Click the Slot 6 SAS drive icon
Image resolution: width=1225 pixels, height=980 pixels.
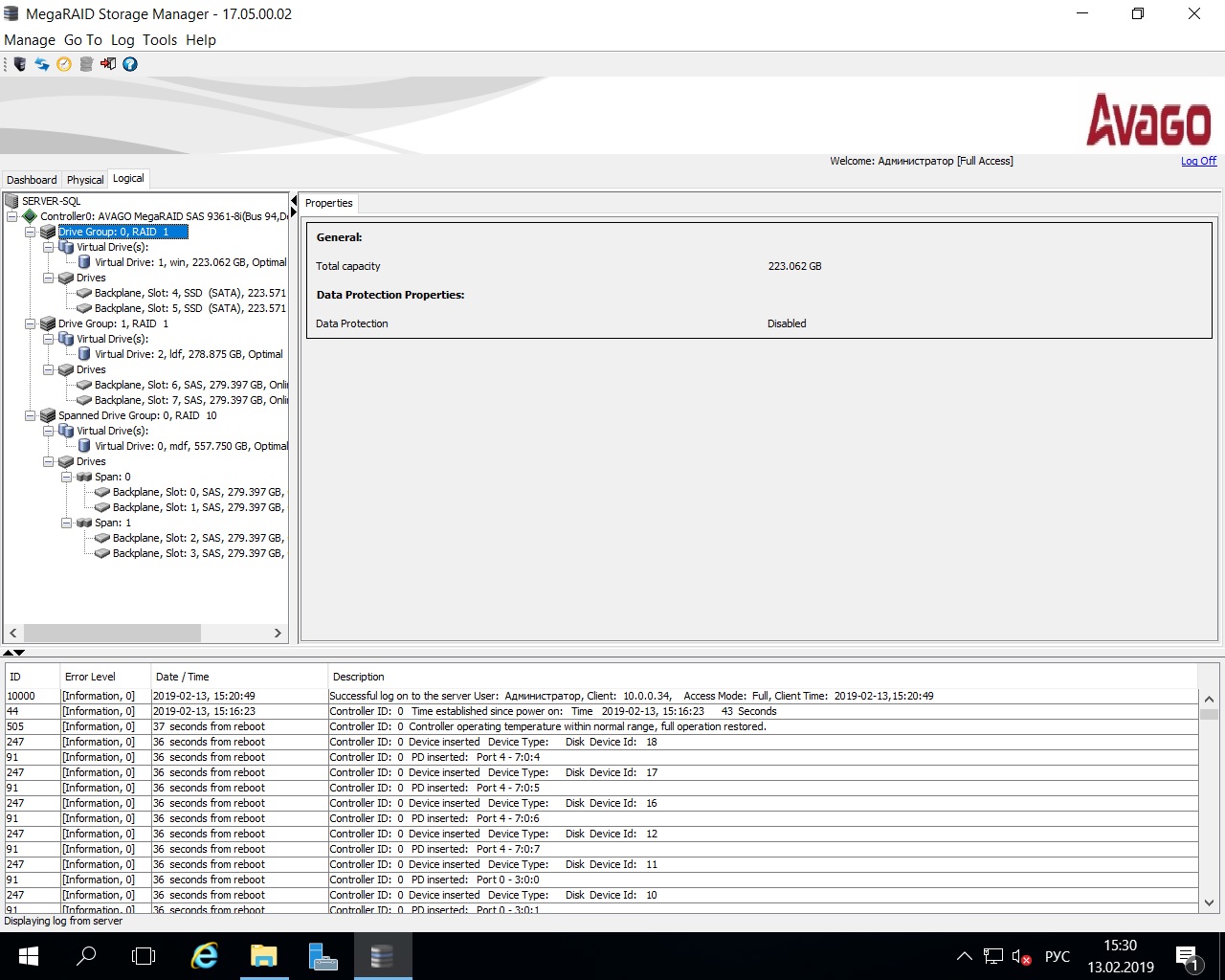[84, 385]
